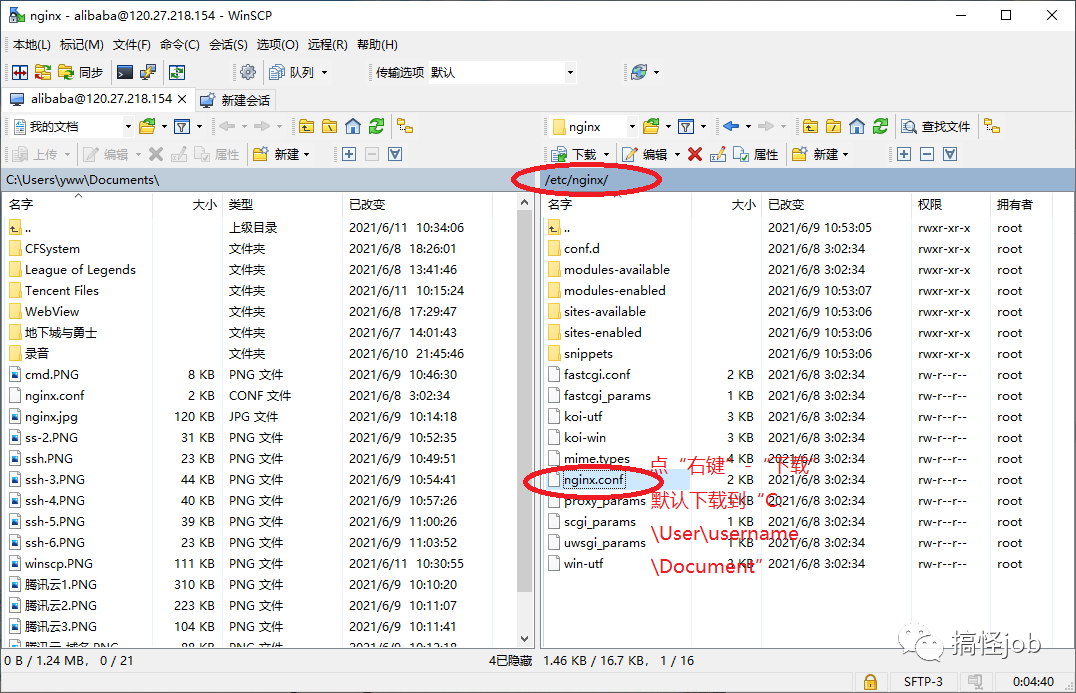Image resolution: width=1076 pixels, height=693 pixels.
Task: Click the status bar lock icon
Action: [870, 681]
